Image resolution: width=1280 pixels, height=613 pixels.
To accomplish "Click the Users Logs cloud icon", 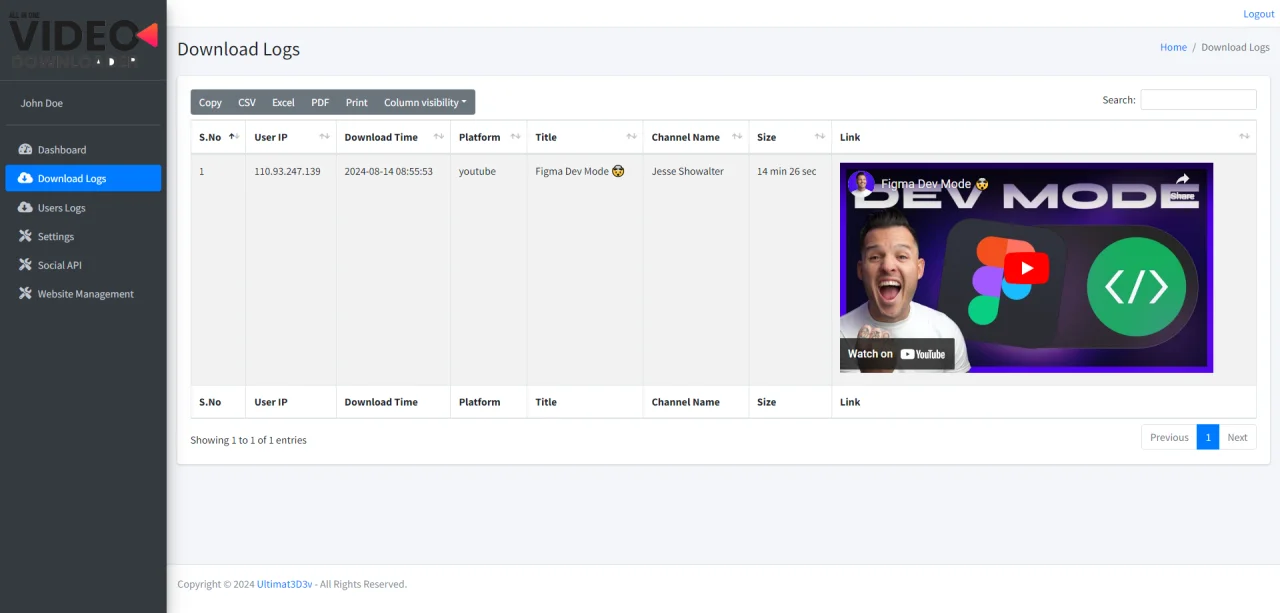I will point(25,207).
